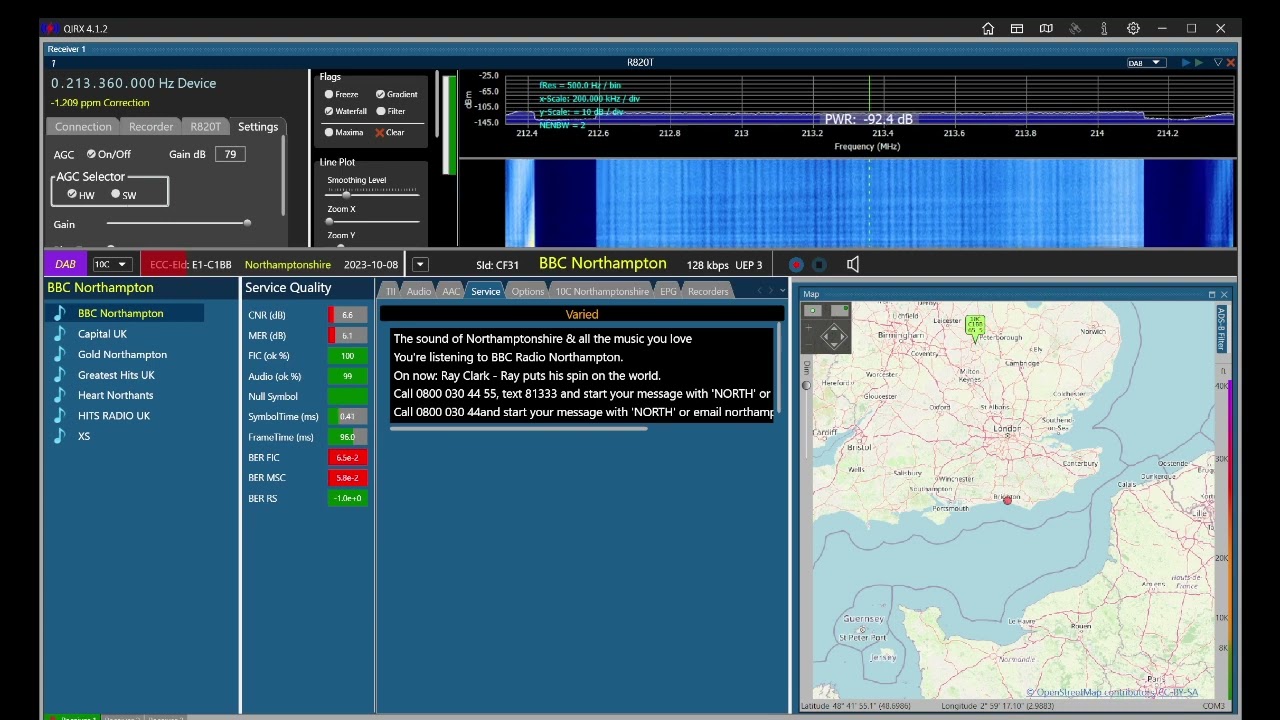
Task: Clear the plot with Clear button
Action: [389, 132]
